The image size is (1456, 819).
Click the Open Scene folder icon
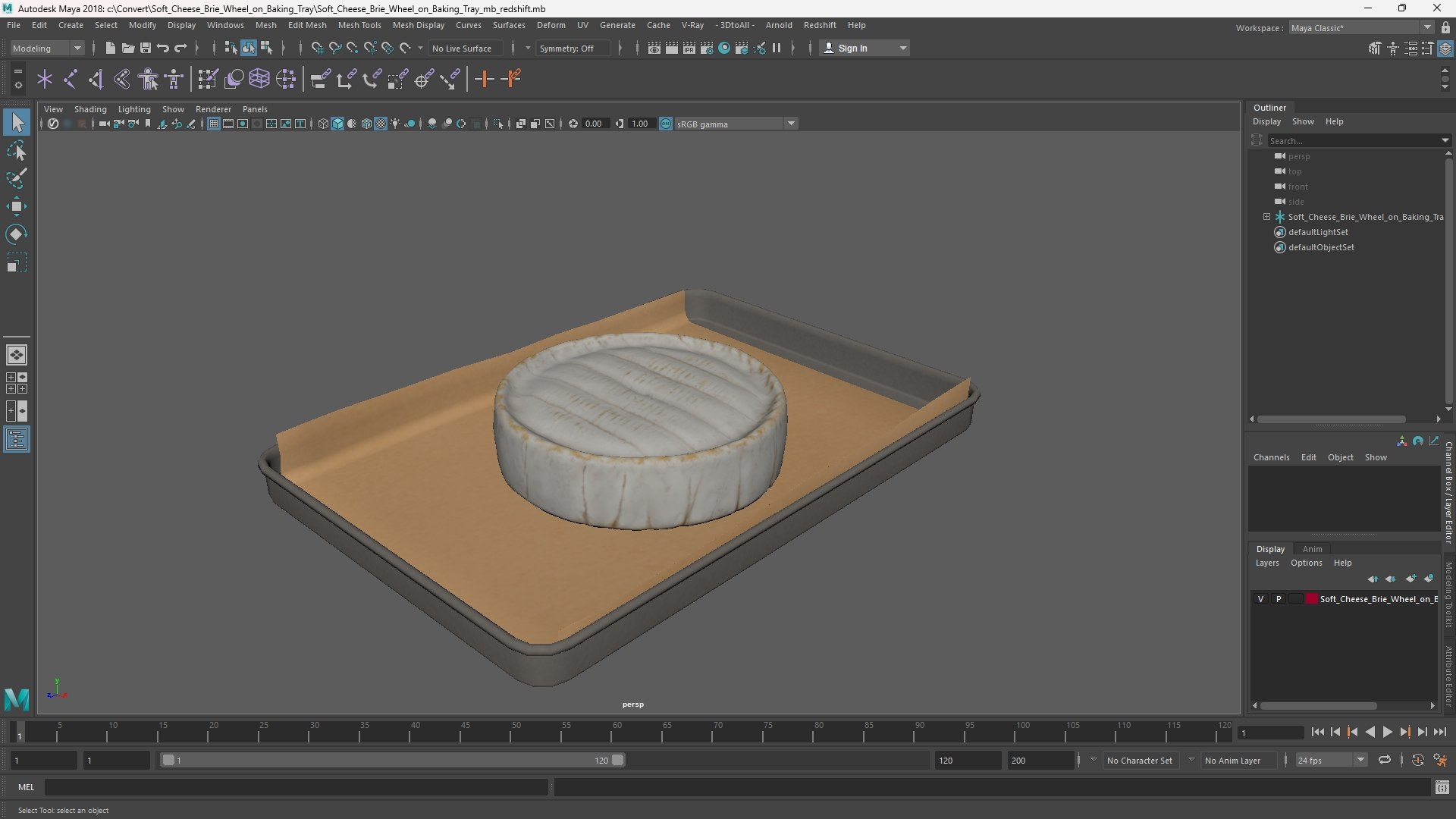[127, 48]
